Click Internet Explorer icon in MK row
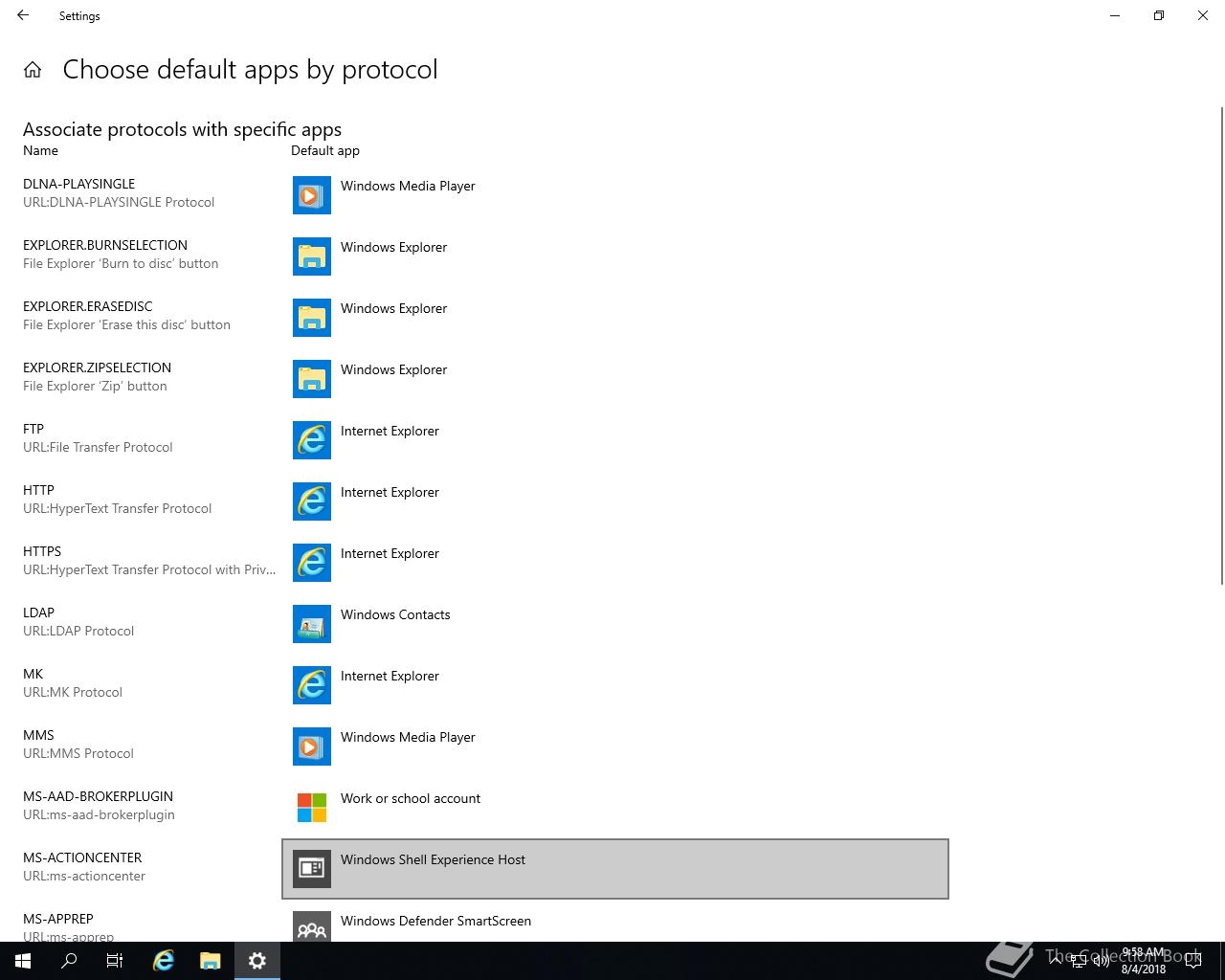The width and height of the screenshot is (1225, 980). click(x=312, y=685)
